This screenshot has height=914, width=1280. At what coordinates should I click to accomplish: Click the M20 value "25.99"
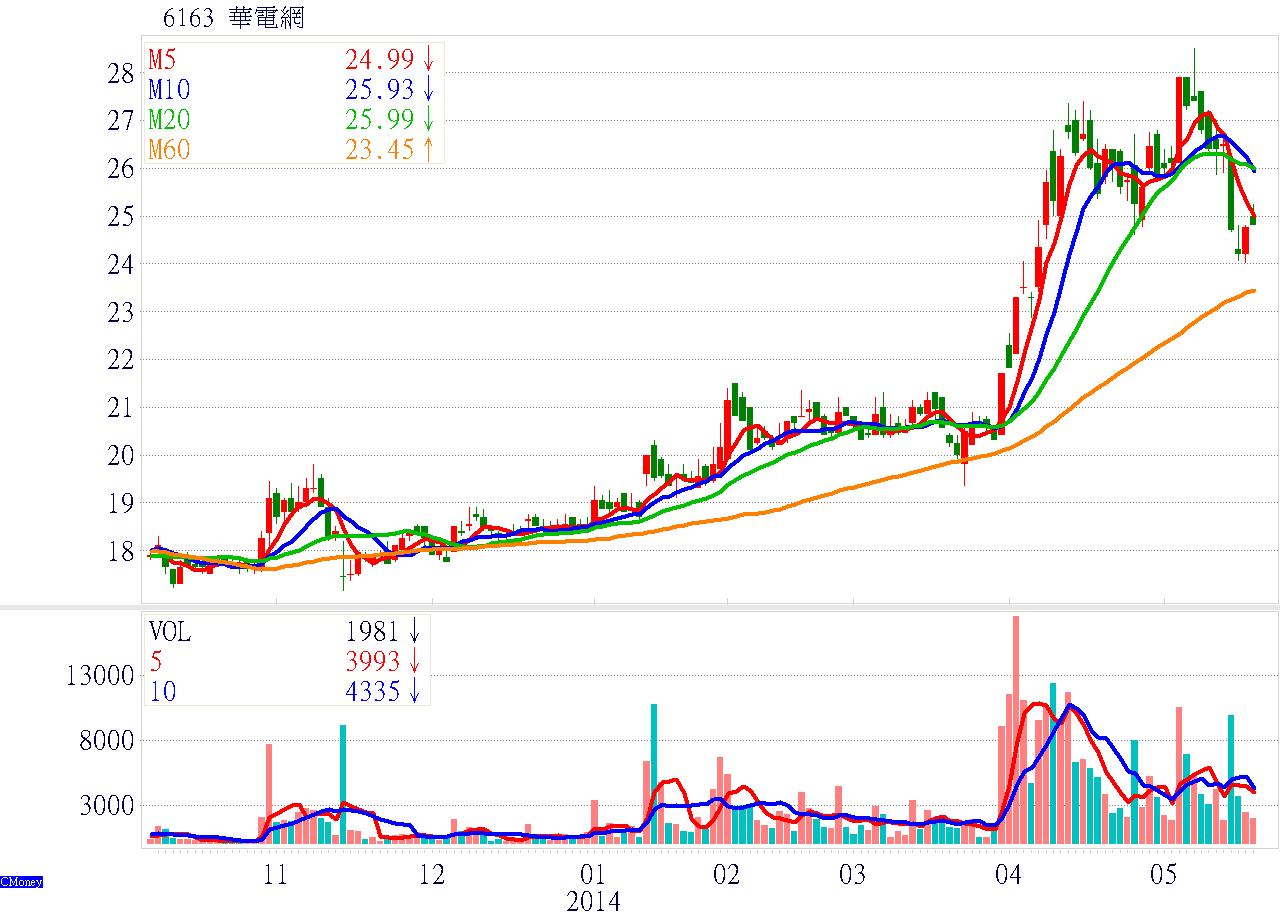[380, 120]
